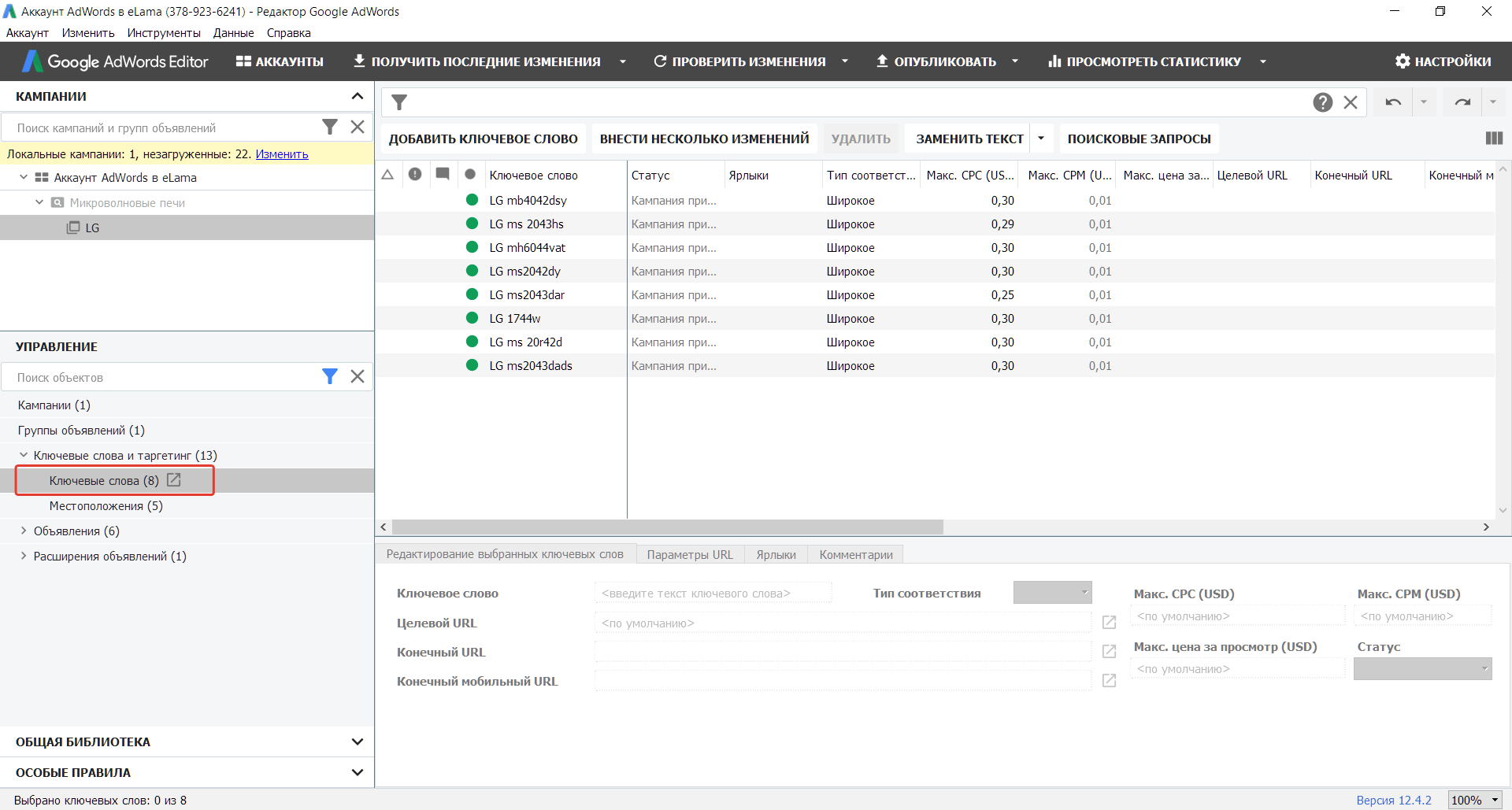Select LG ad group in tree

coord(92,227)
